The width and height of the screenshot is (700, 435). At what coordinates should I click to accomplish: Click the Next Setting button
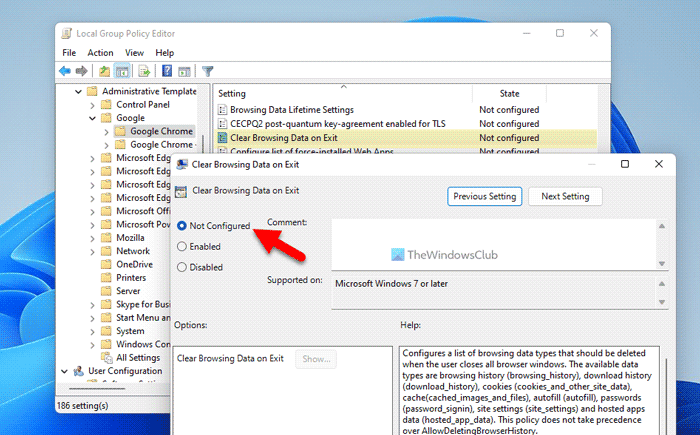click(565, 197)
